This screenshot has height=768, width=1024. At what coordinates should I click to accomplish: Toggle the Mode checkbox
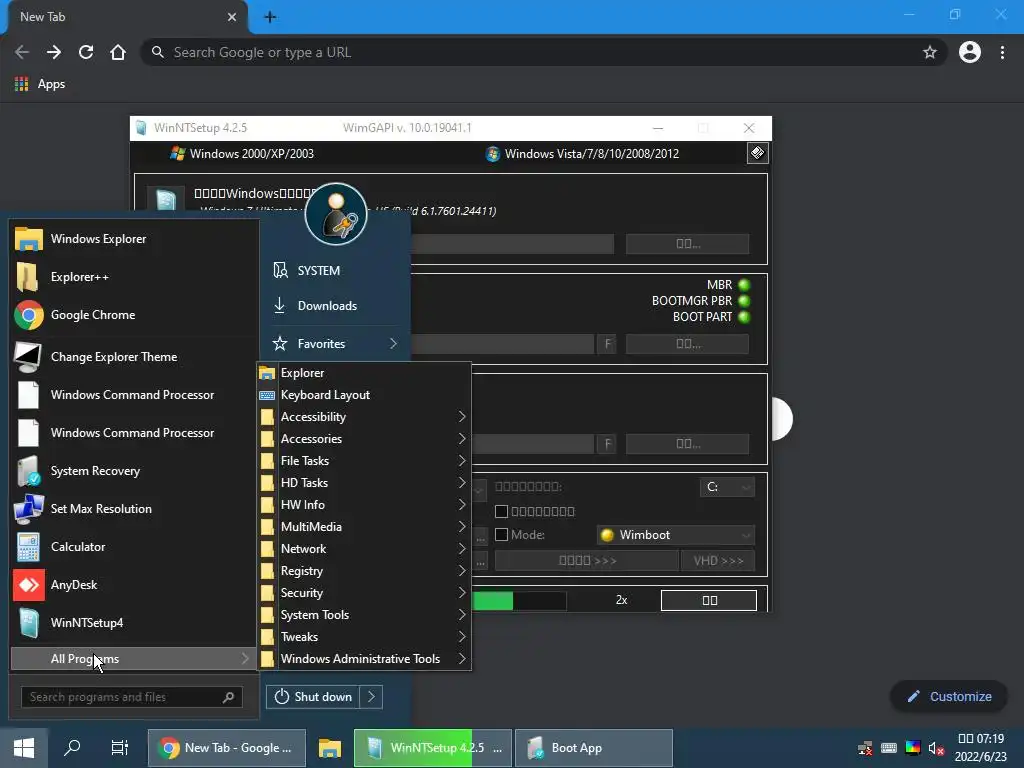point(502,535)
